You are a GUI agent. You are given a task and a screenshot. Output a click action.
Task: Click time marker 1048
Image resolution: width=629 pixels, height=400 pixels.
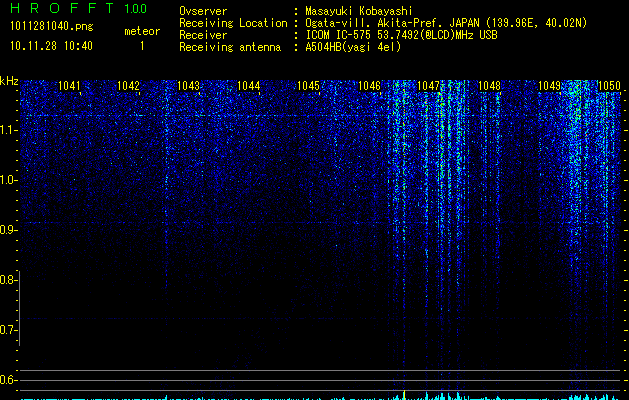point(489,85)
